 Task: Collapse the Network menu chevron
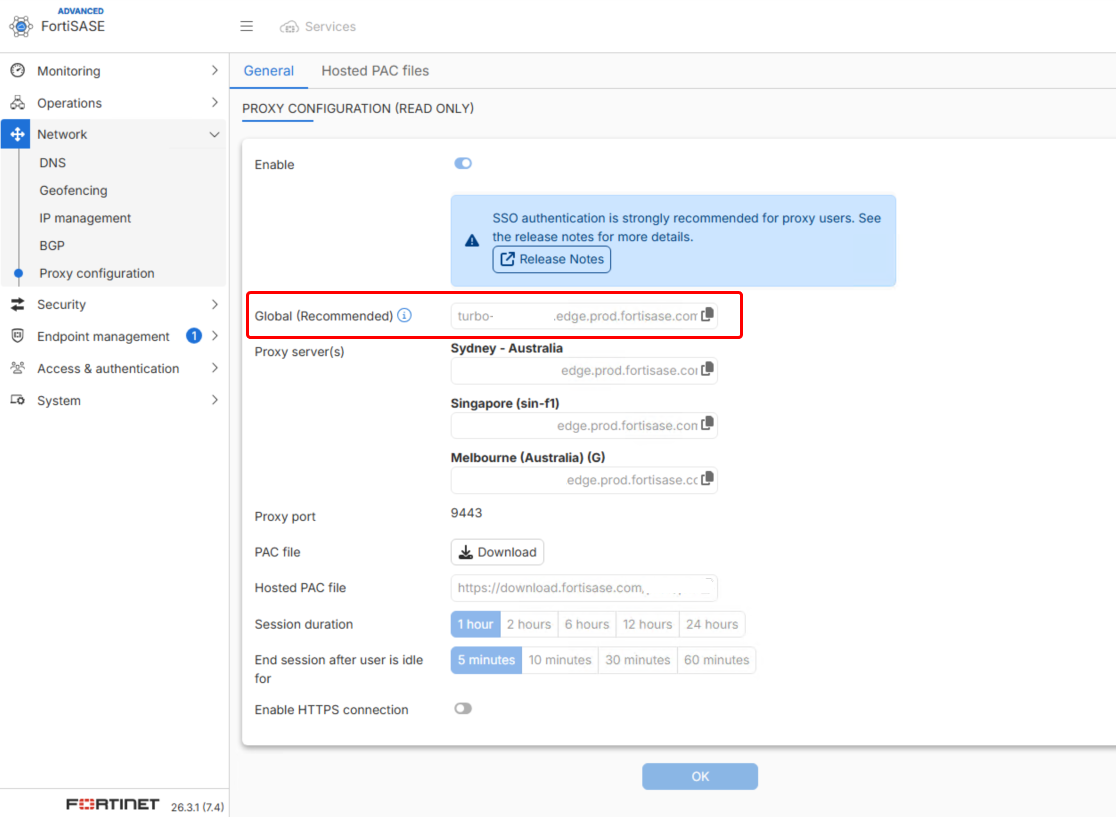pos(214,135)
